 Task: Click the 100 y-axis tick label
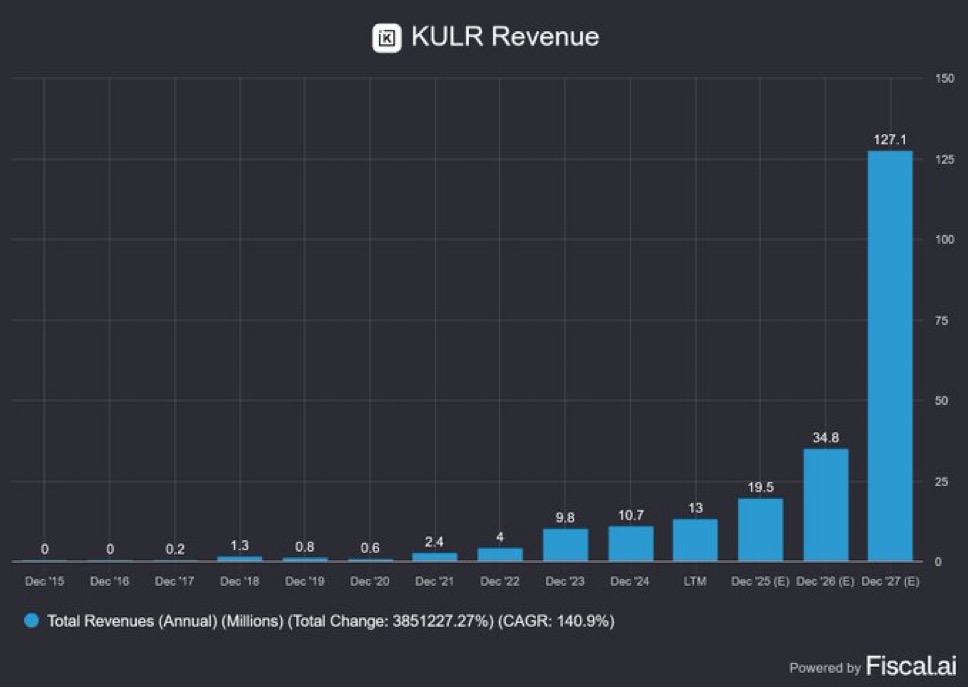(945, 239)
